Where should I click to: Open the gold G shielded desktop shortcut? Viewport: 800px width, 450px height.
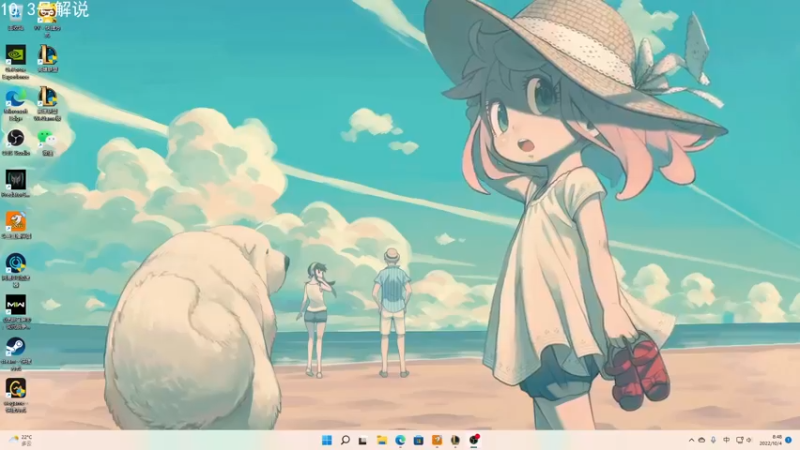tap(16, 395)
